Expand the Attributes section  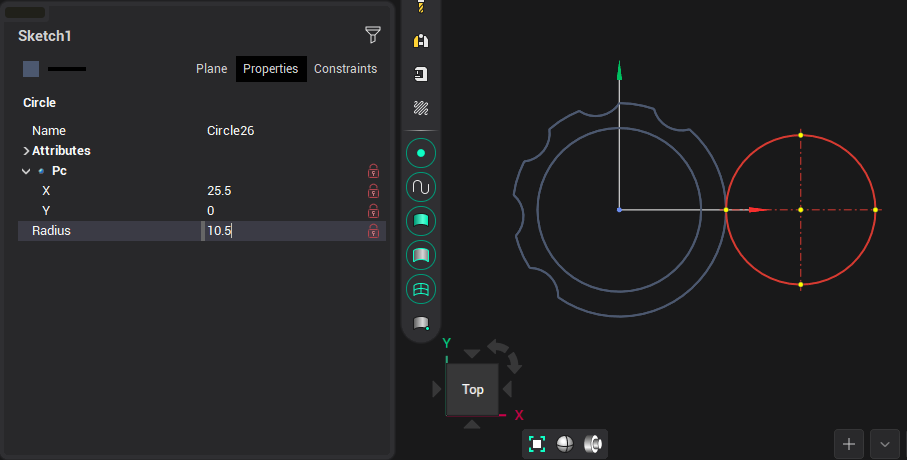click(26, 151)
